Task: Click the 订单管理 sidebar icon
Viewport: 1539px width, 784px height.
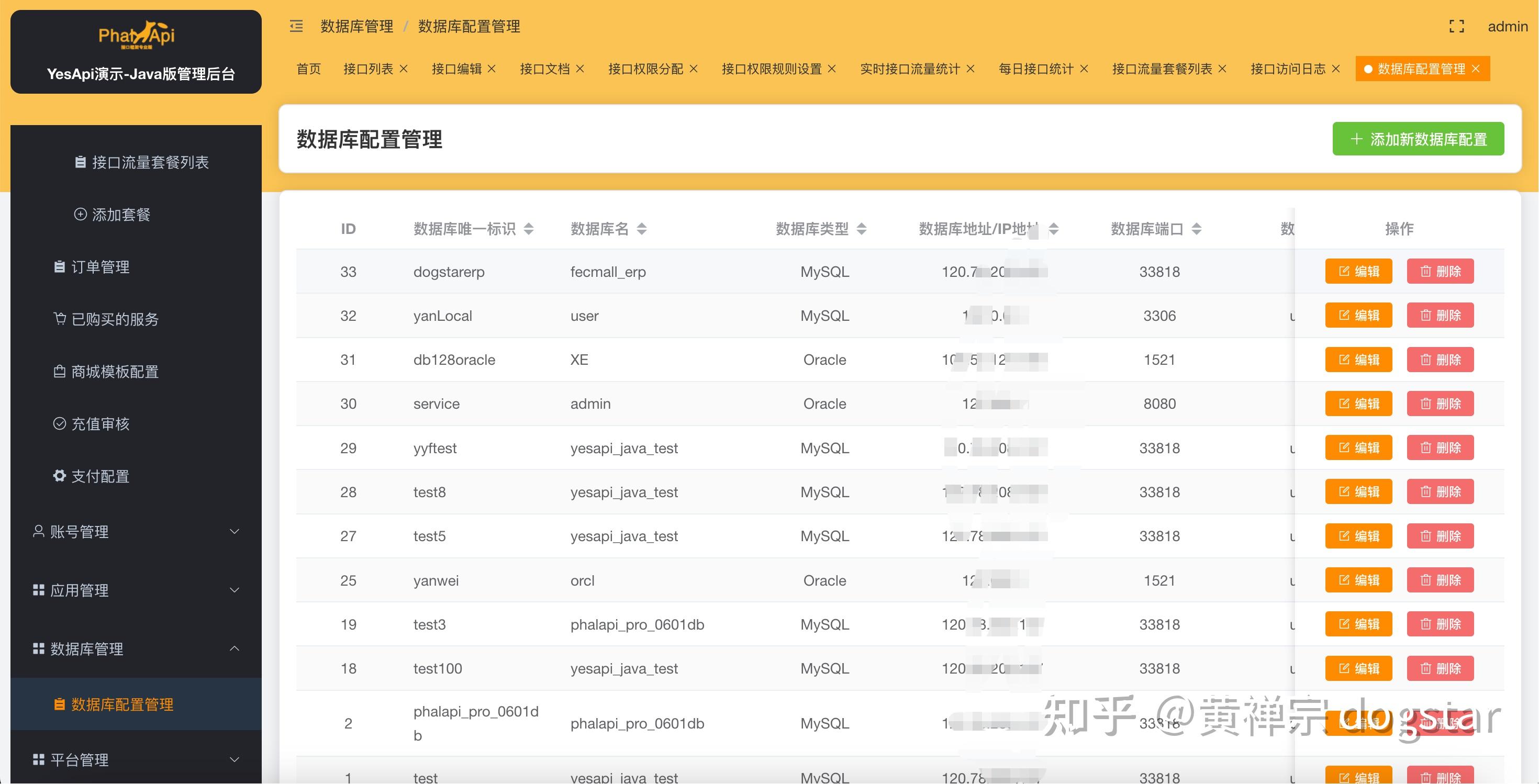Action: (x=59, y=267)
